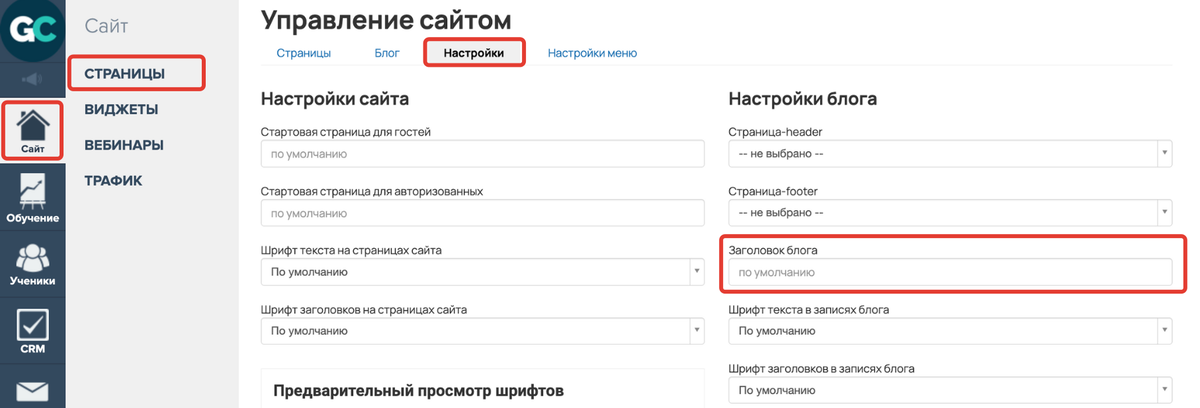Click the Управление сайтом page title
Image resolution: width=1200 pixels, height=408 pixels.
click(385, 19)
